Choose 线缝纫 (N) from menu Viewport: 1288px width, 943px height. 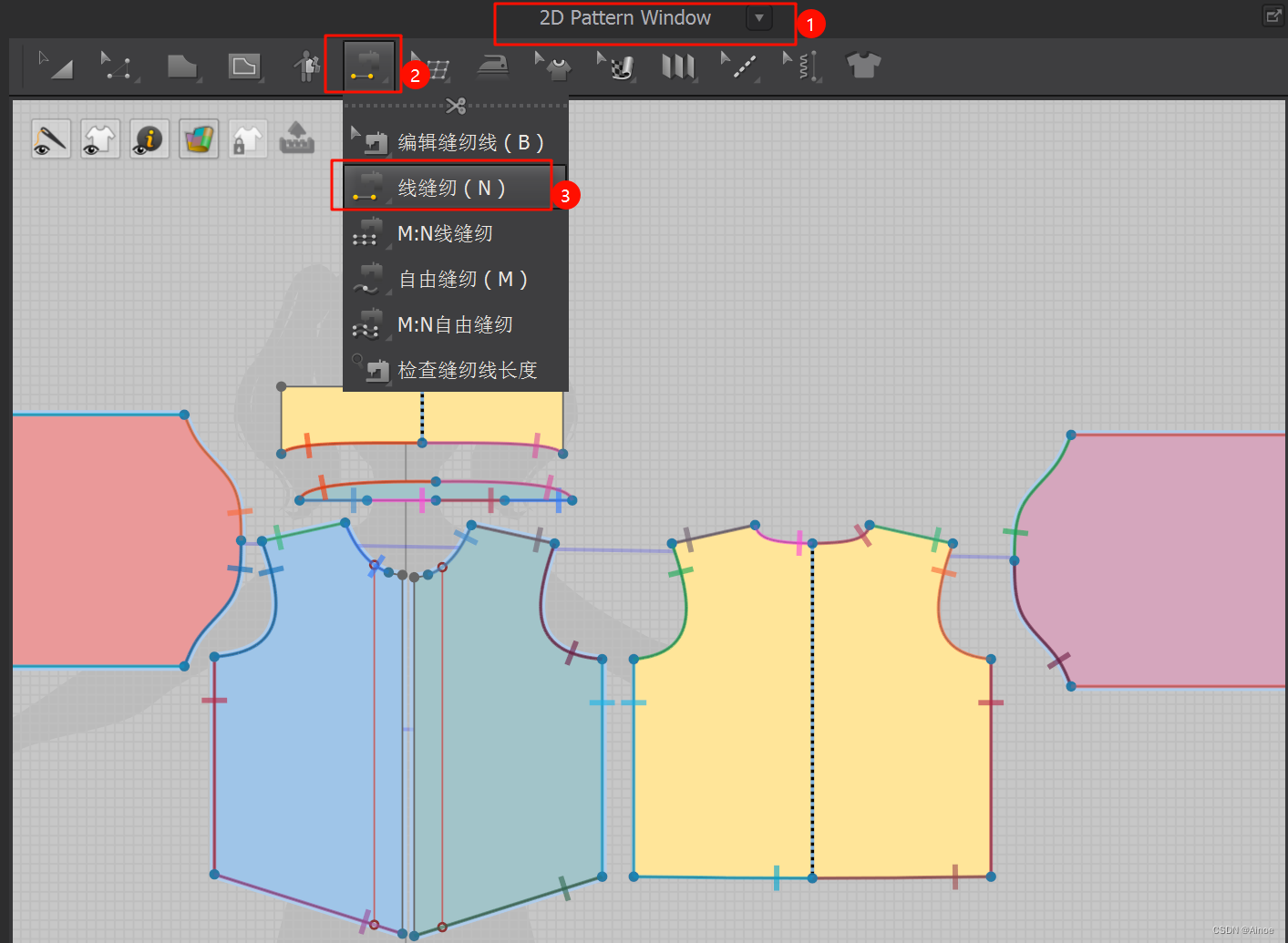tap(456, 188)
